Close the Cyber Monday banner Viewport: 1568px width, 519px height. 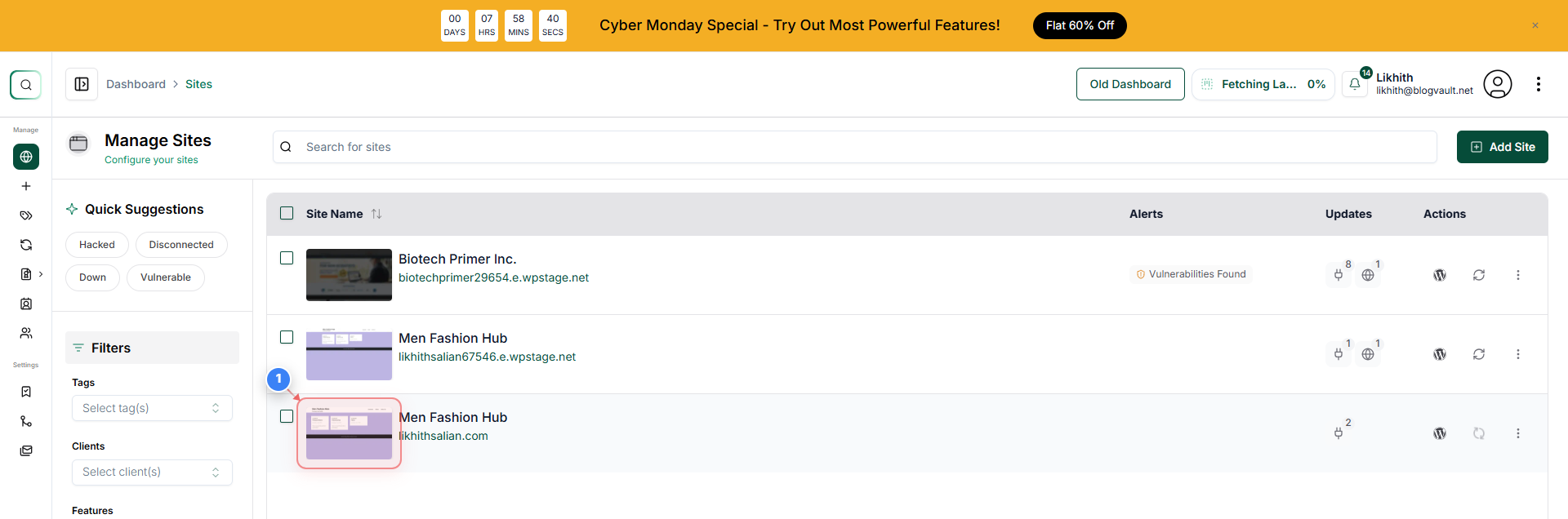[1535, 25]
